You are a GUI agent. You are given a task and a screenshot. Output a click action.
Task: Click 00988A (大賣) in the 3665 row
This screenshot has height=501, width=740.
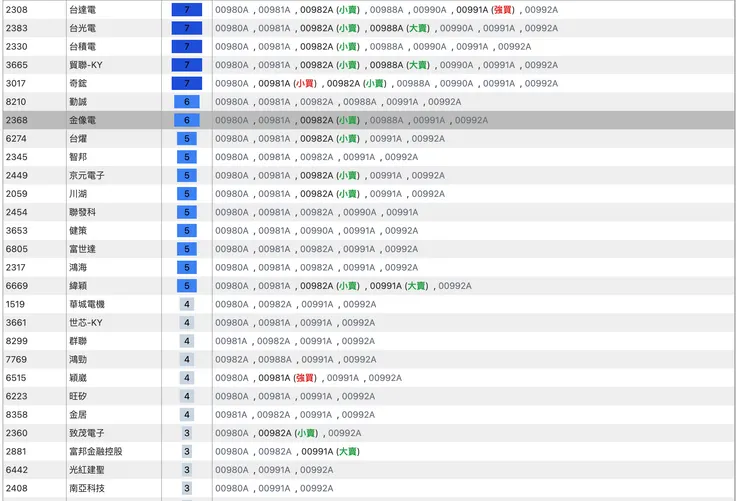pyautogui.click(x=399, y=65)
